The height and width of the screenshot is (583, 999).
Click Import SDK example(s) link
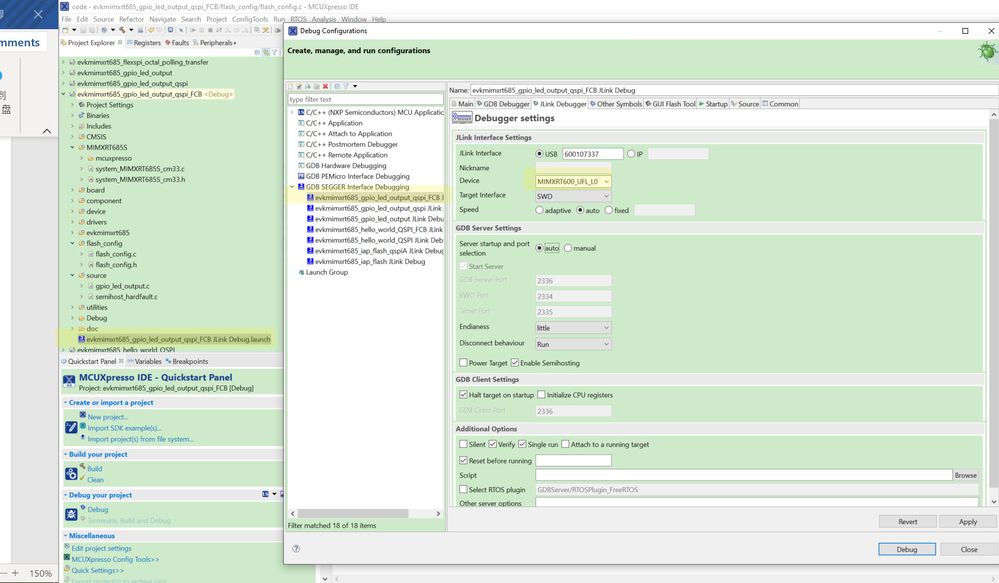pyautogui.click(x=124, y=428)
